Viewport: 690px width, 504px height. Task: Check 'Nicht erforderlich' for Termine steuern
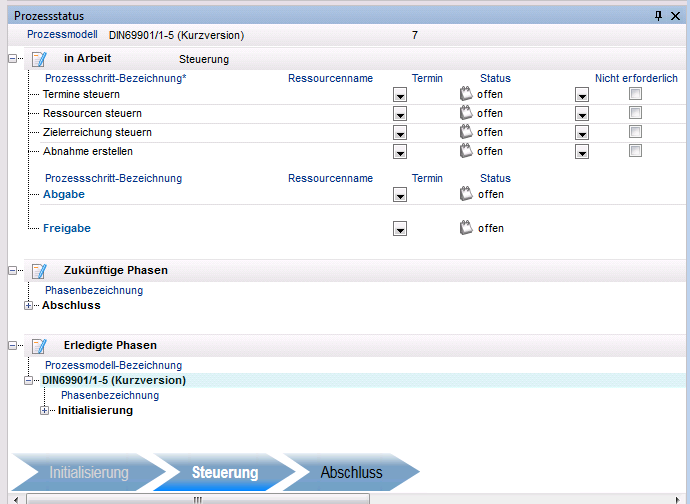click(635, 93)
